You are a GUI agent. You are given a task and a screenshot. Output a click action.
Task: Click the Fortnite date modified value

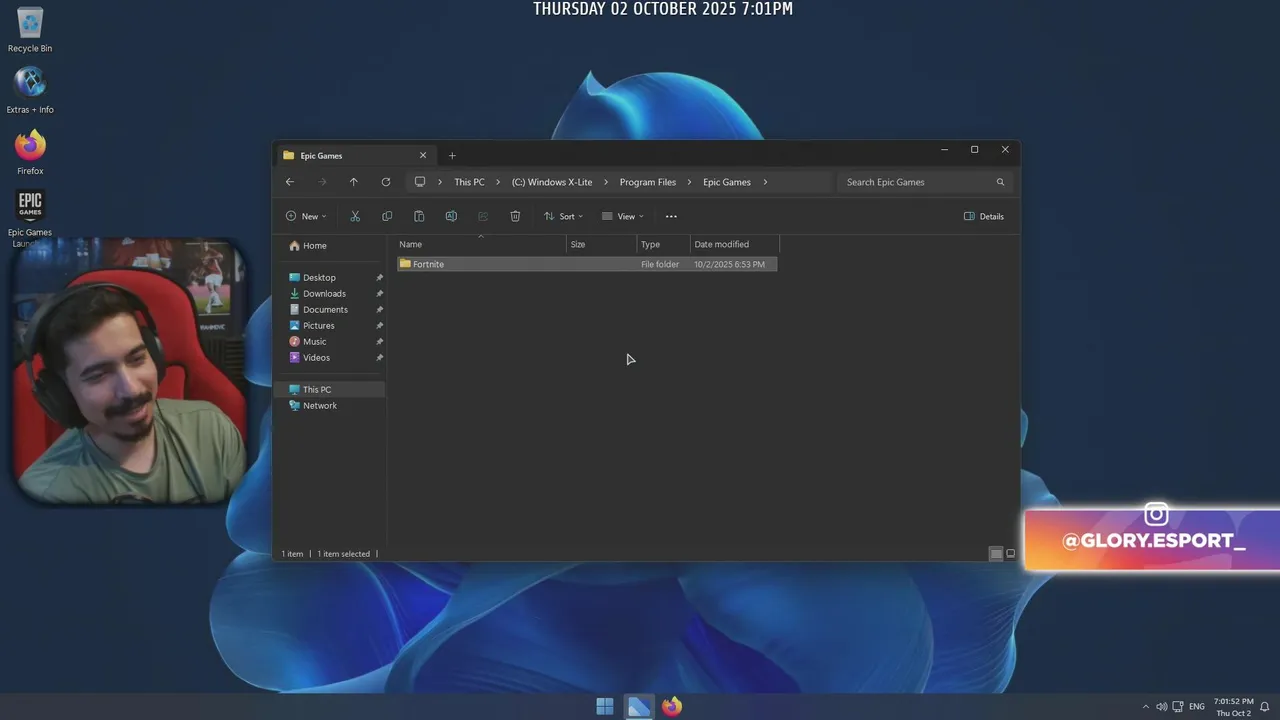tap(729, 264)
